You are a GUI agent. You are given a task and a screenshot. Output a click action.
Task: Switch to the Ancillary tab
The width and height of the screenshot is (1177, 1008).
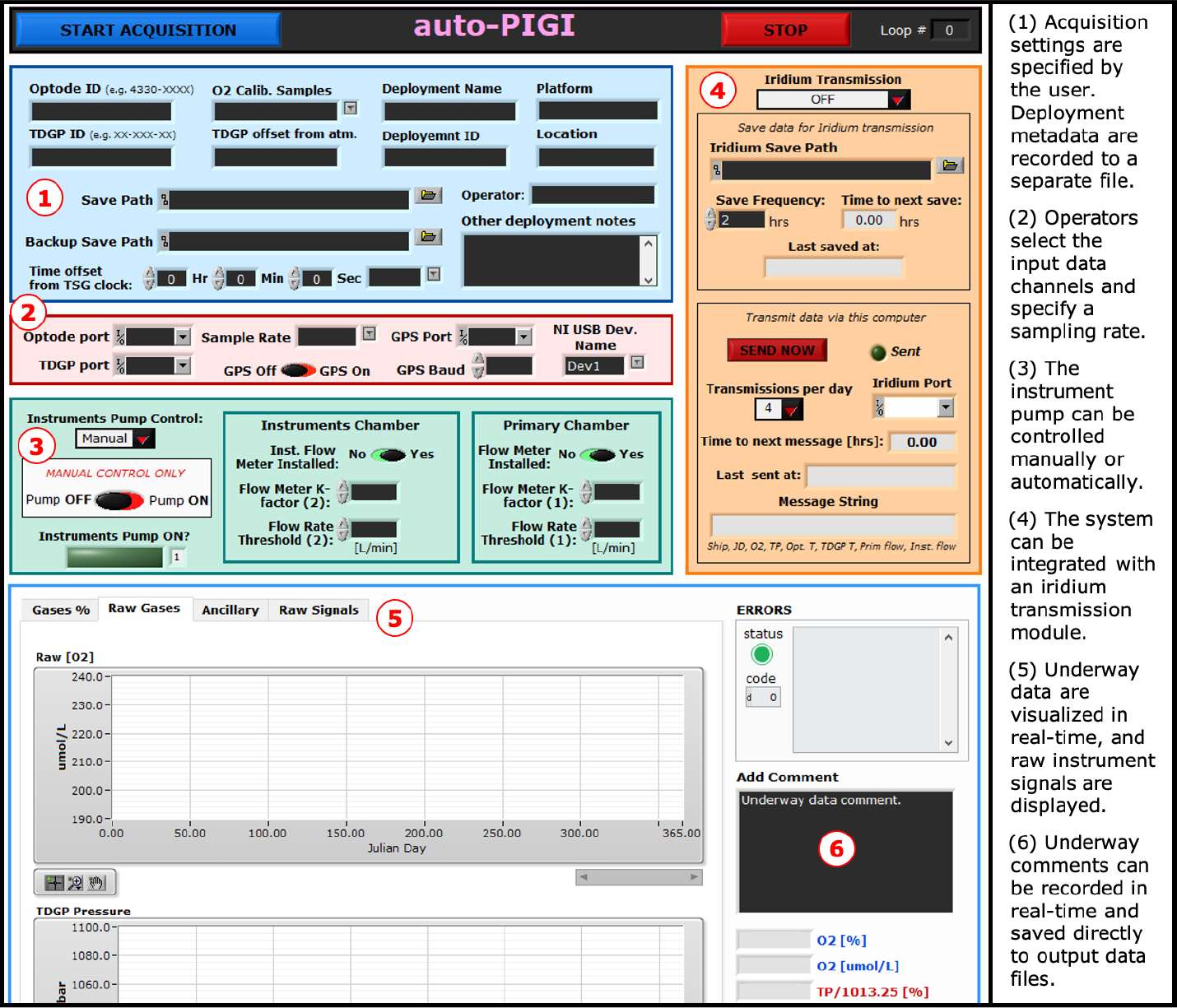pos(230,610)
